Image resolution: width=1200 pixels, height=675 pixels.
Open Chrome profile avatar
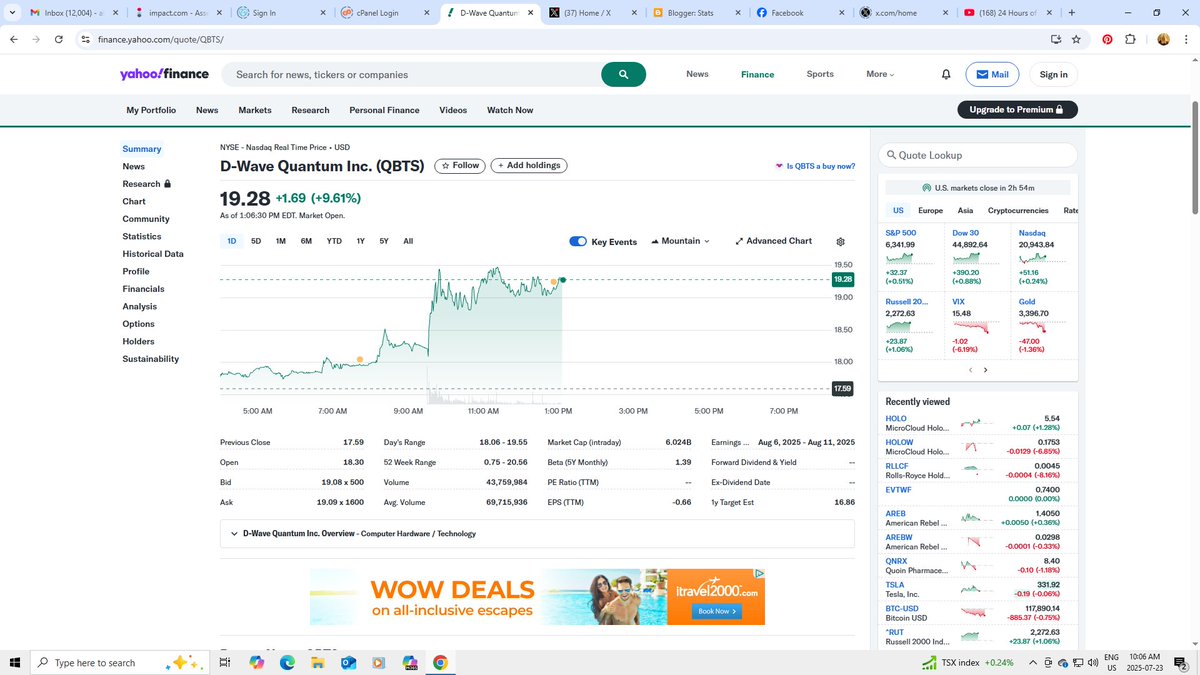coord(1163,39)
